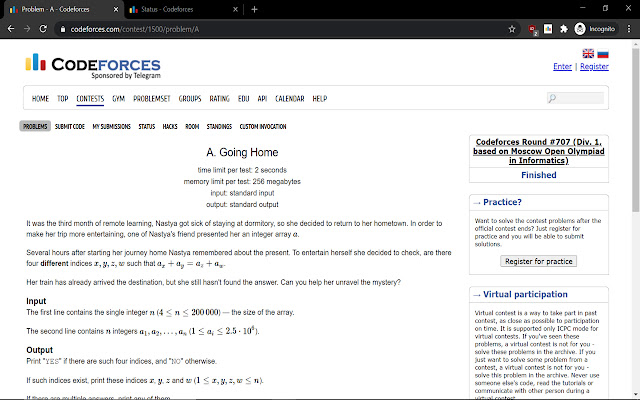Open a new browser tab

(254, 9)
